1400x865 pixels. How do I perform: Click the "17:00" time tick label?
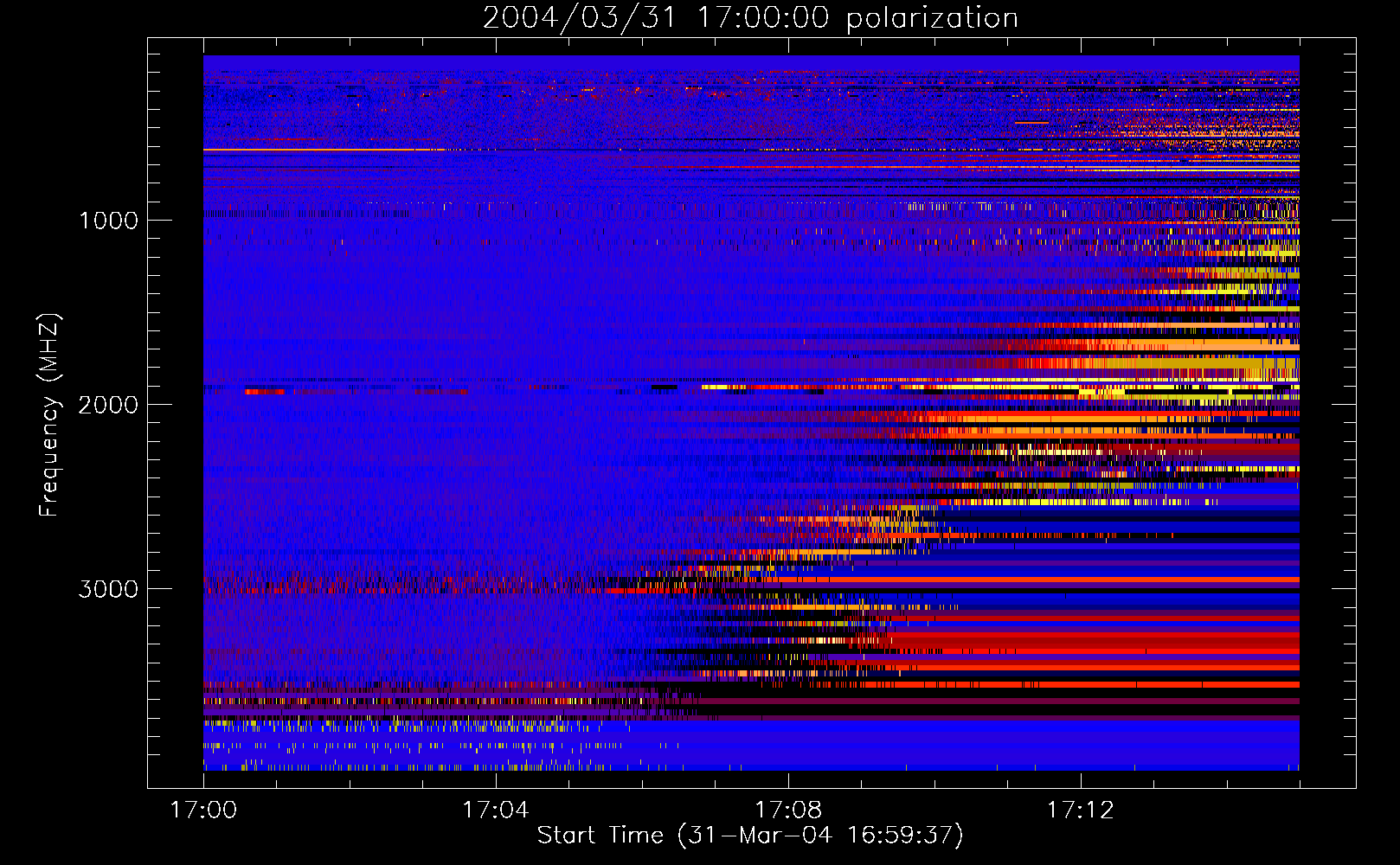click(x=203, y=811)
